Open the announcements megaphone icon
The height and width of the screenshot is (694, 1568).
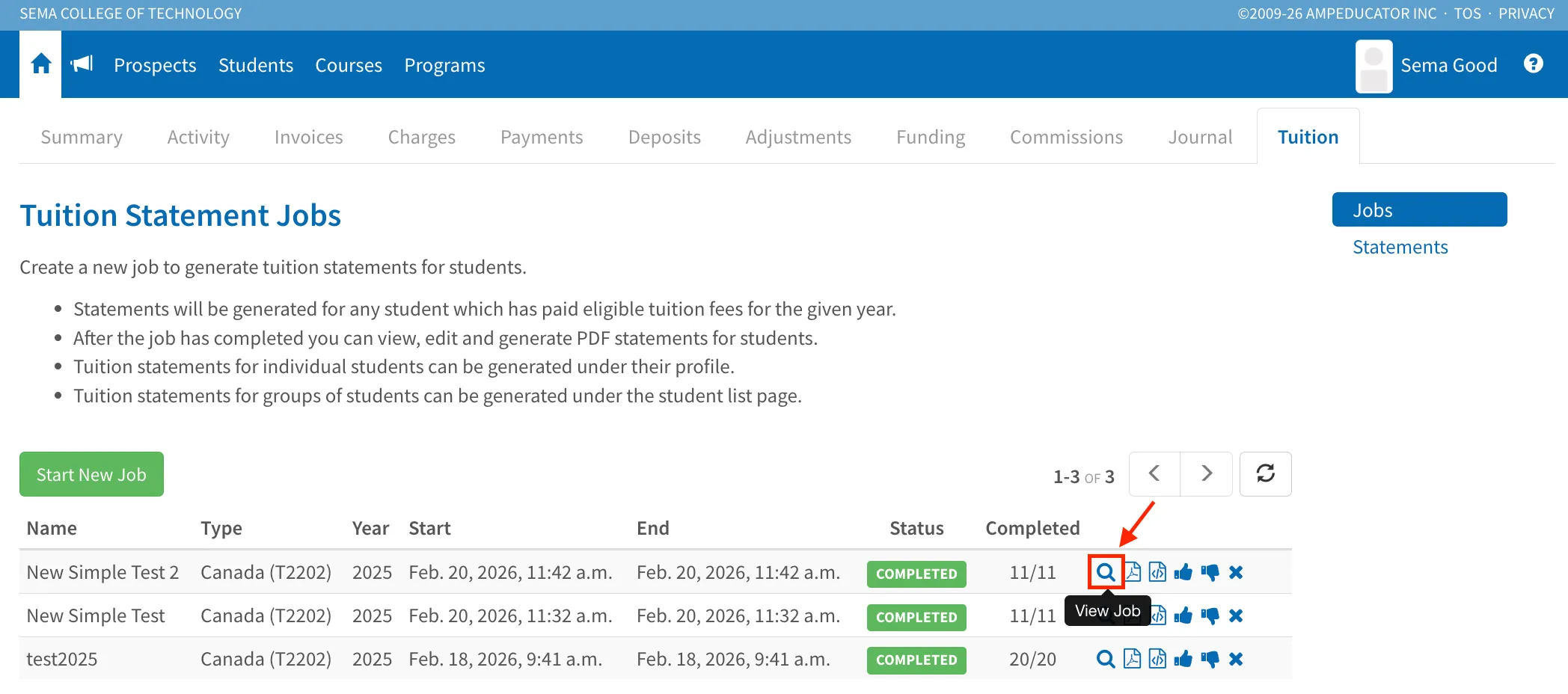point(82,64)
